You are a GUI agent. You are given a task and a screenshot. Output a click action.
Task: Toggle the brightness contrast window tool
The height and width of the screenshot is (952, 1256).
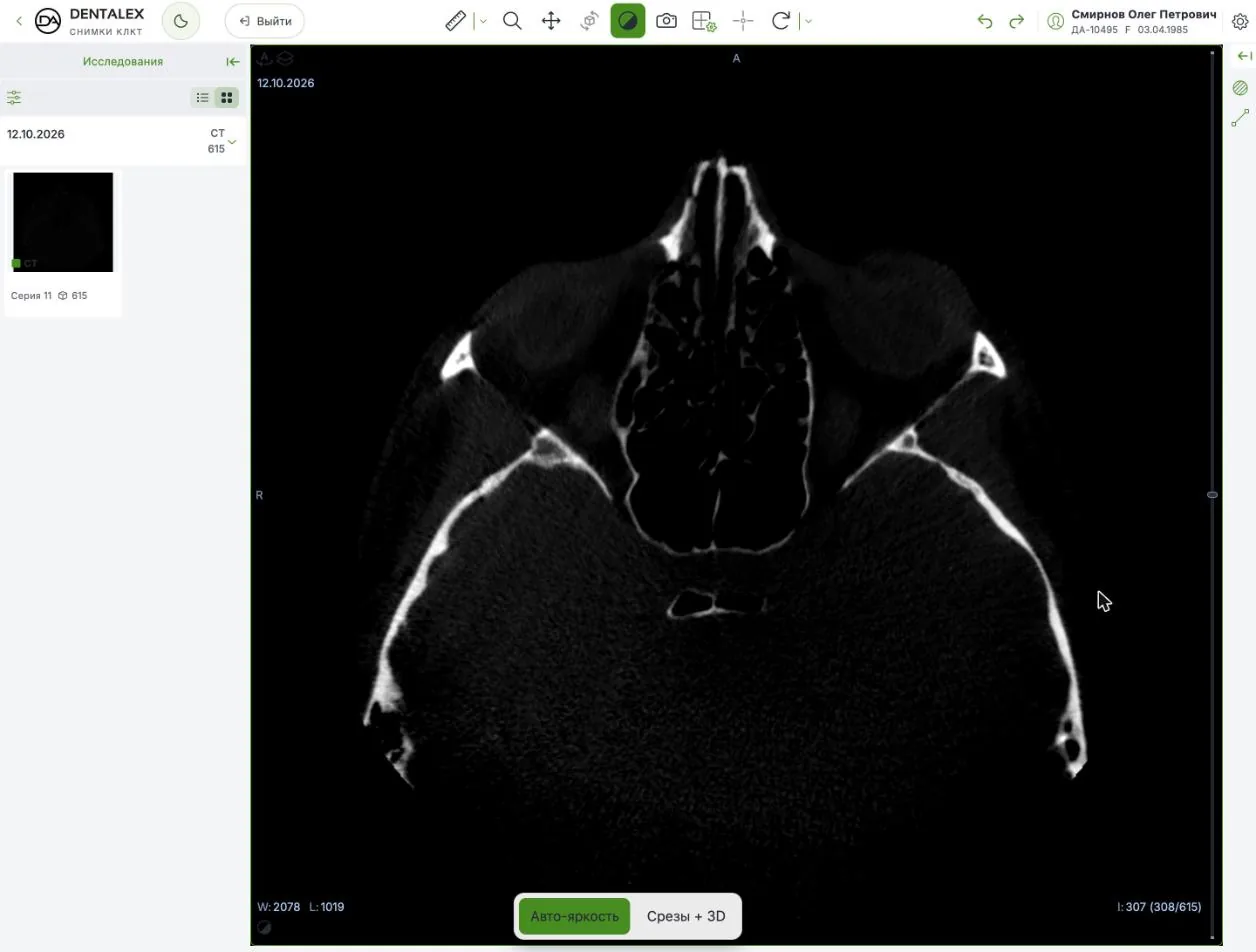[628, 21]
